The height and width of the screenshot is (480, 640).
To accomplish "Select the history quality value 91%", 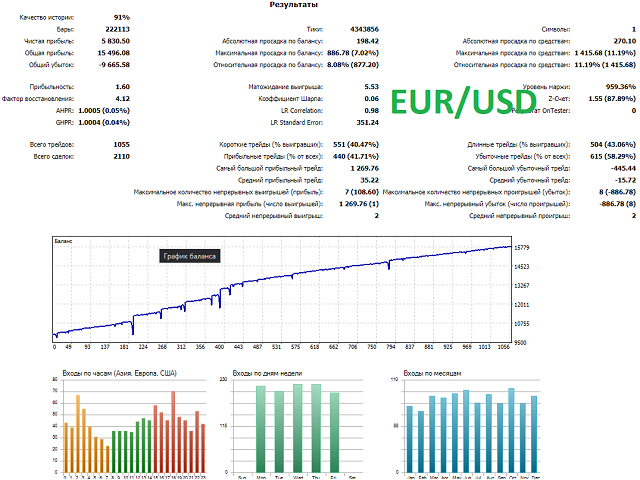I will [122, 18].
